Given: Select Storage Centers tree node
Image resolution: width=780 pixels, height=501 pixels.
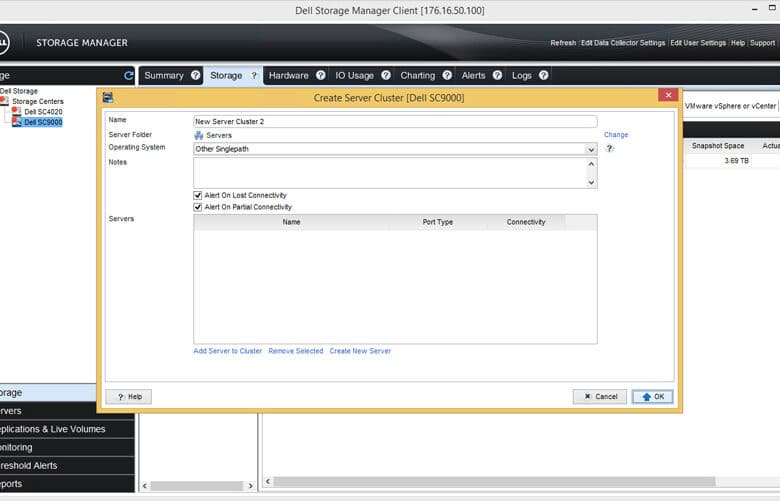Looking at the screenshot, I should pyautogui.click(x=38, y=101).
